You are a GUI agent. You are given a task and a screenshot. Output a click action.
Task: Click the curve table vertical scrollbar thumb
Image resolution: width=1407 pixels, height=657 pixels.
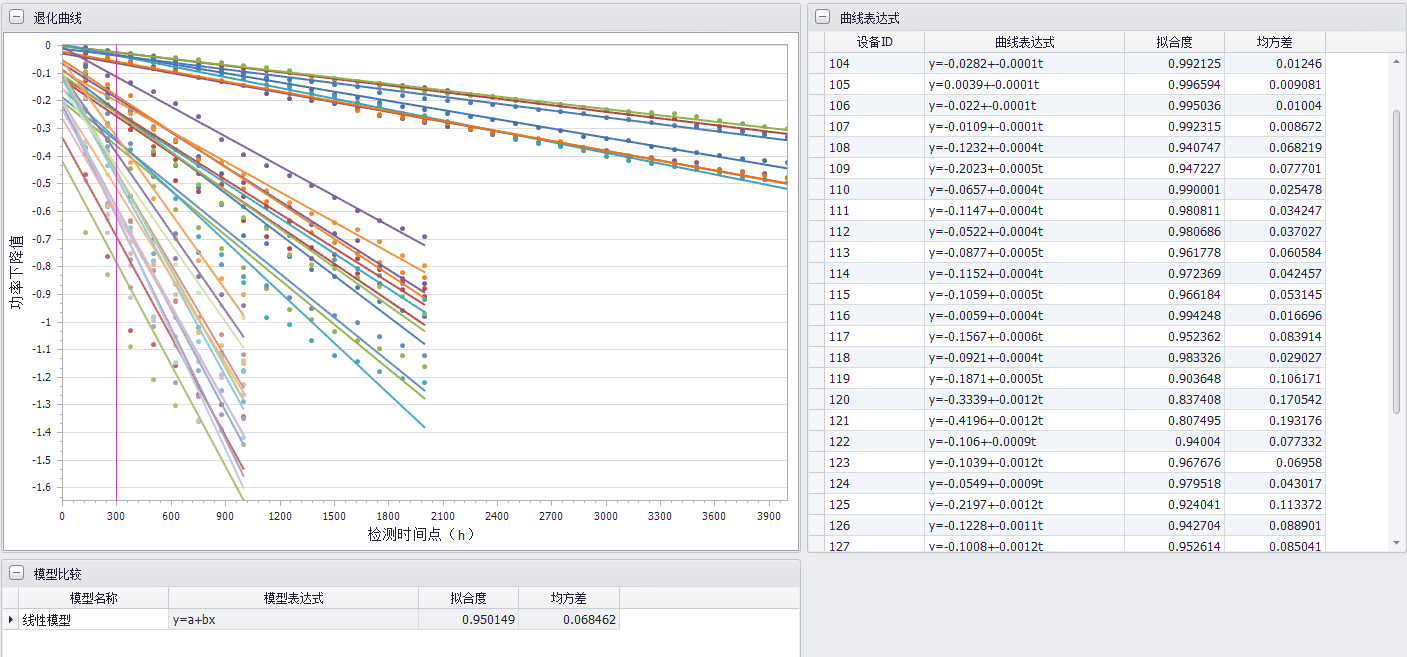coord(1397,260)
